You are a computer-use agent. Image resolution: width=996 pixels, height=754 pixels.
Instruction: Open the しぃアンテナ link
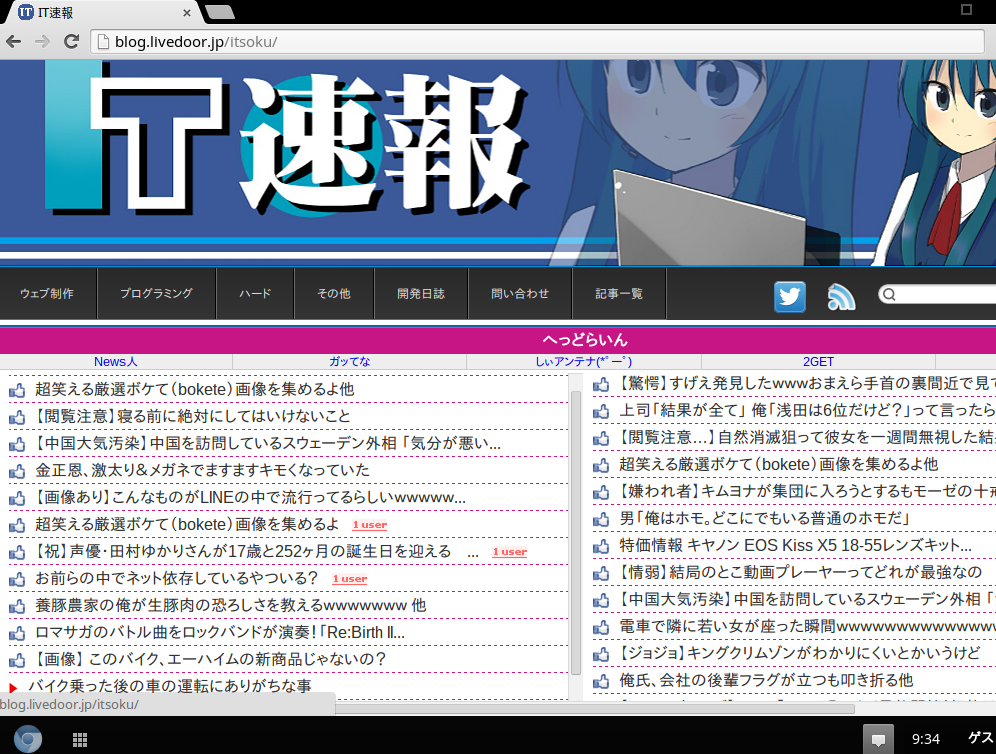pos(584,361)
